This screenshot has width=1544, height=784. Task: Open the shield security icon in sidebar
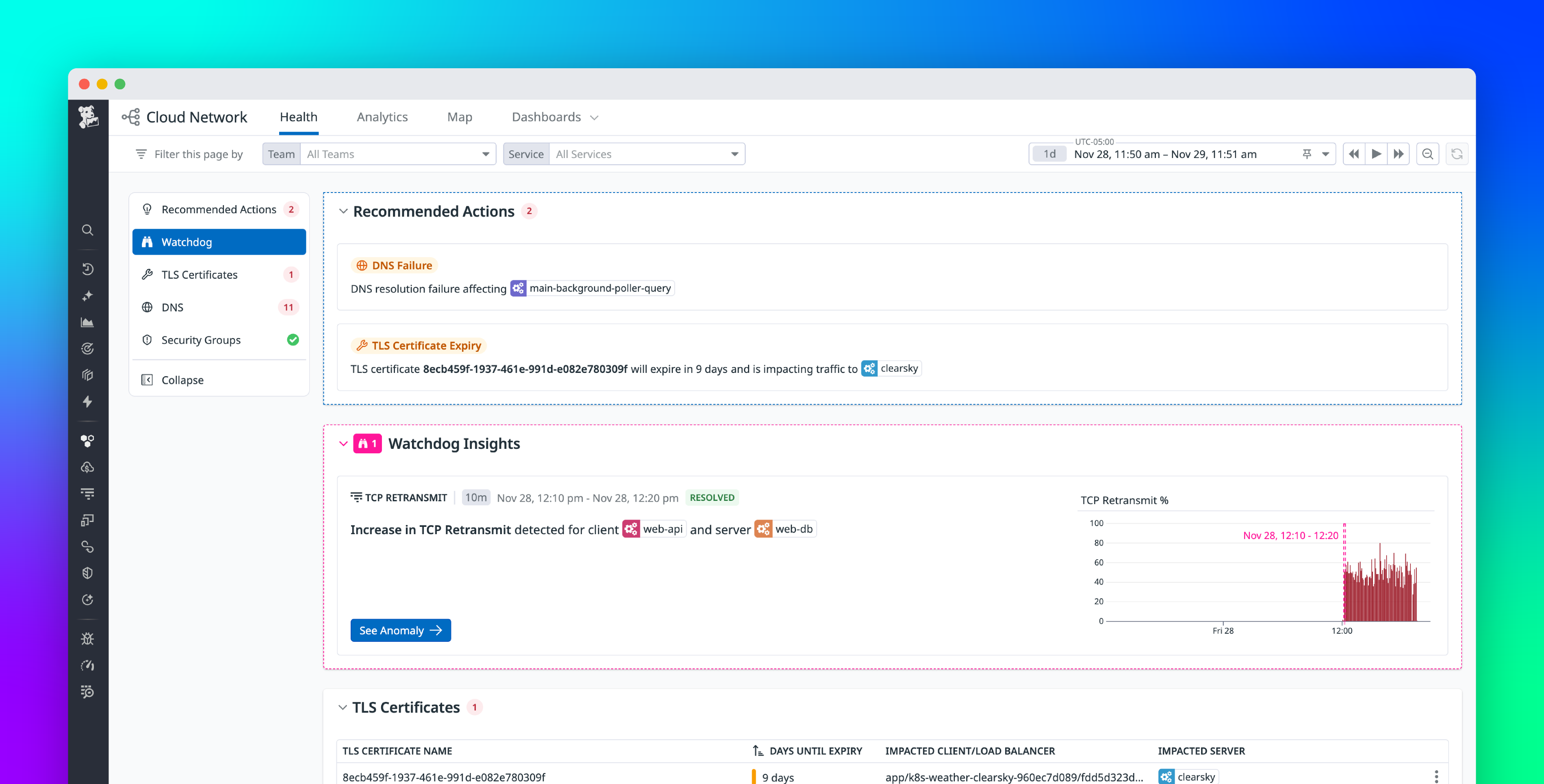point(87,572)
